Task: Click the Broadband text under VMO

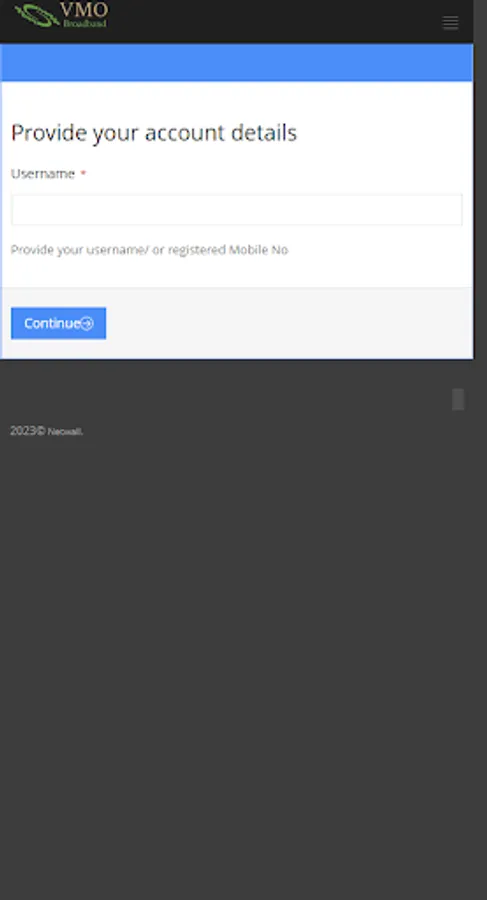Action: (85, 24)
